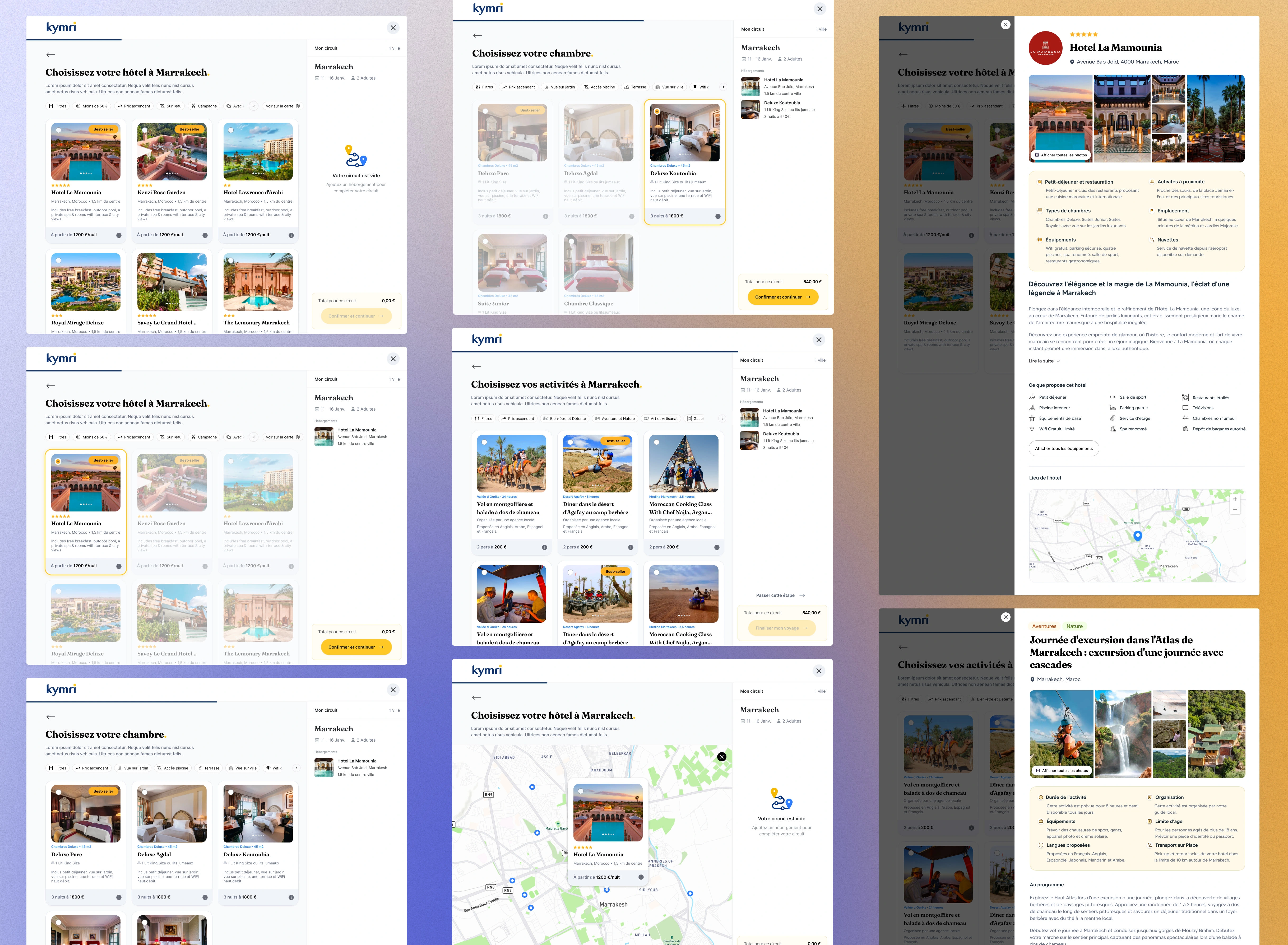Select the Suite Junior room radio button
Image resolution: width=1288 pixels, height=945 pixels.
point(485,241)
